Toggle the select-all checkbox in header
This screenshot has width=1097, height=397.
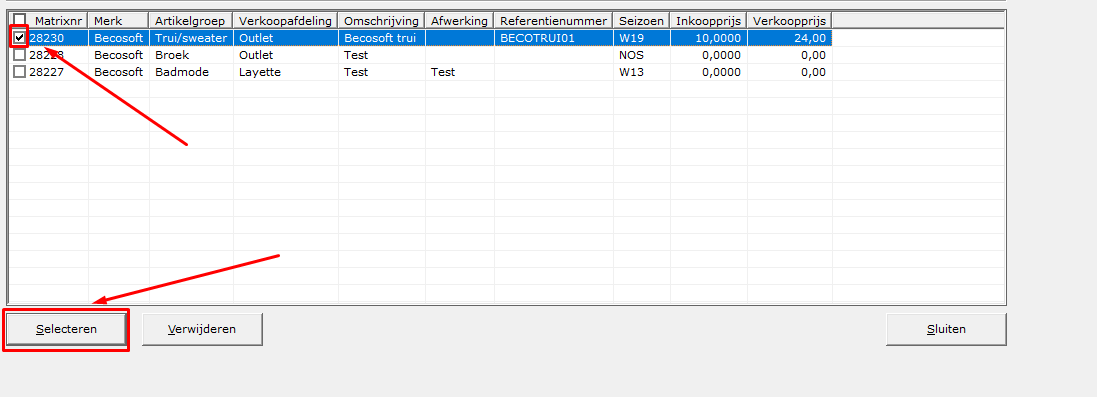20,21
